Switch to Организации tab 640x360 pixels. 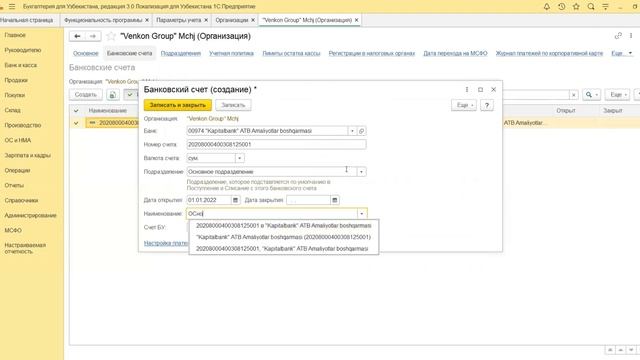[x=231, y=20]
